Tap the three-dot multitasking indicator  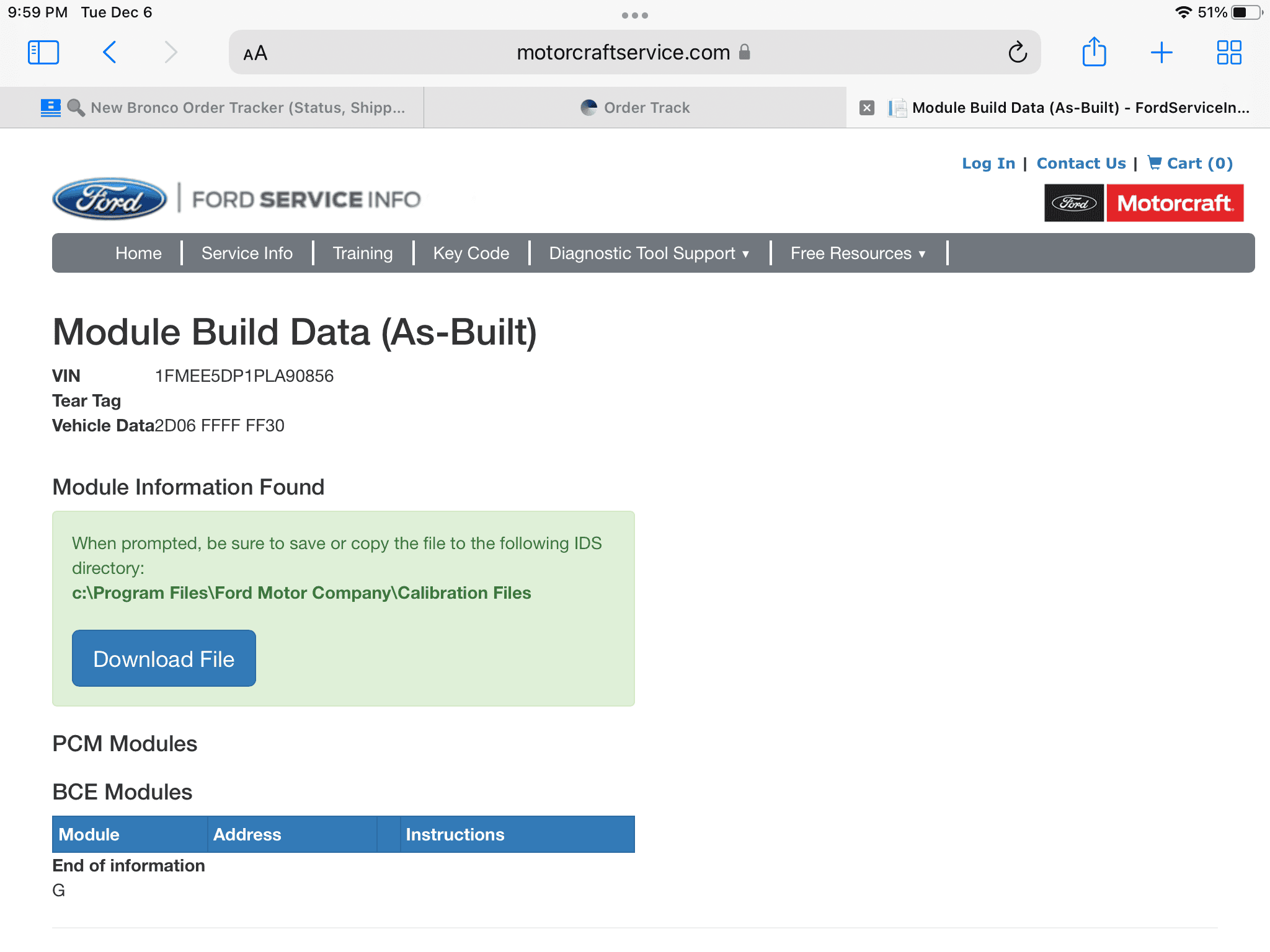pos(635,15)
